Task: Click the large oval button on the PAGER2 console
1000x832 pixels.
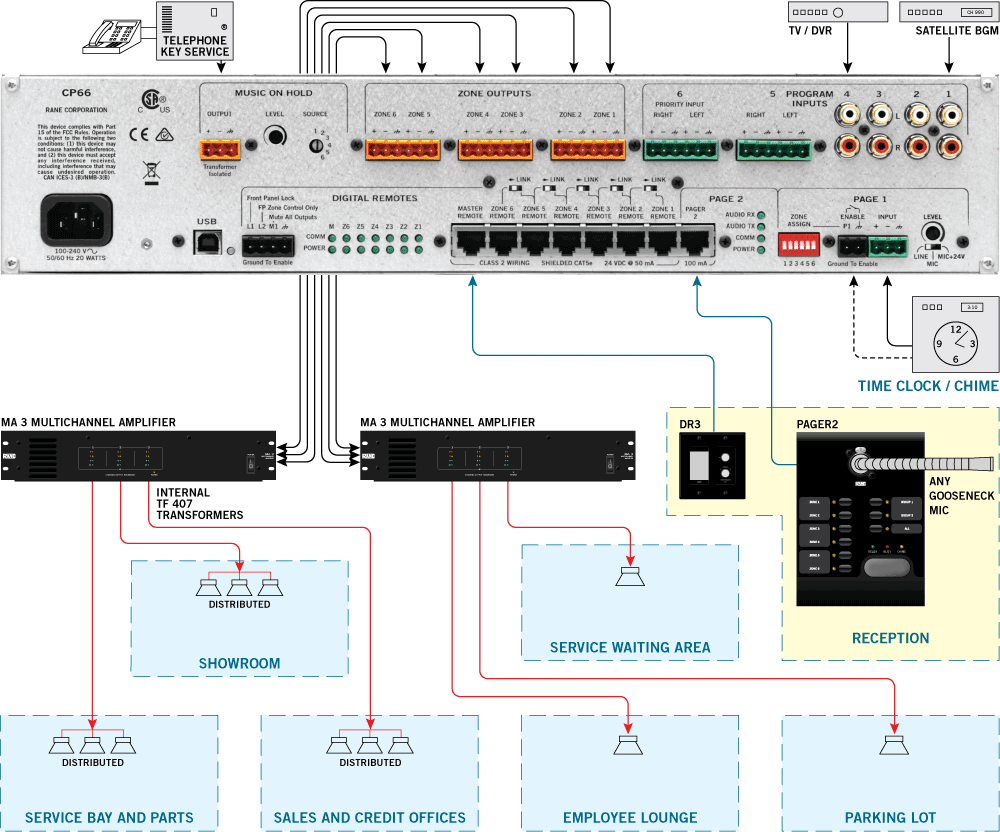Action: point(886,567)
